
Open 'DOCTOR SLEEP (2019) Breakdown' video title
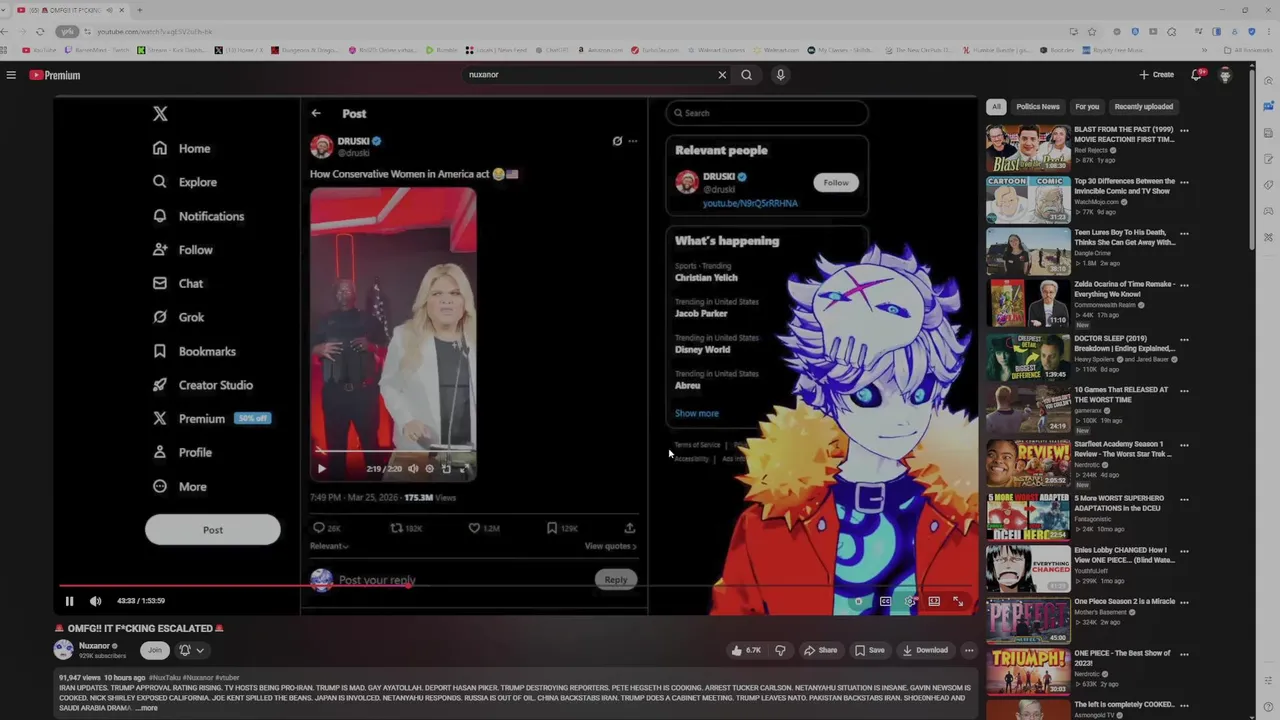[x=1122, y=343]
